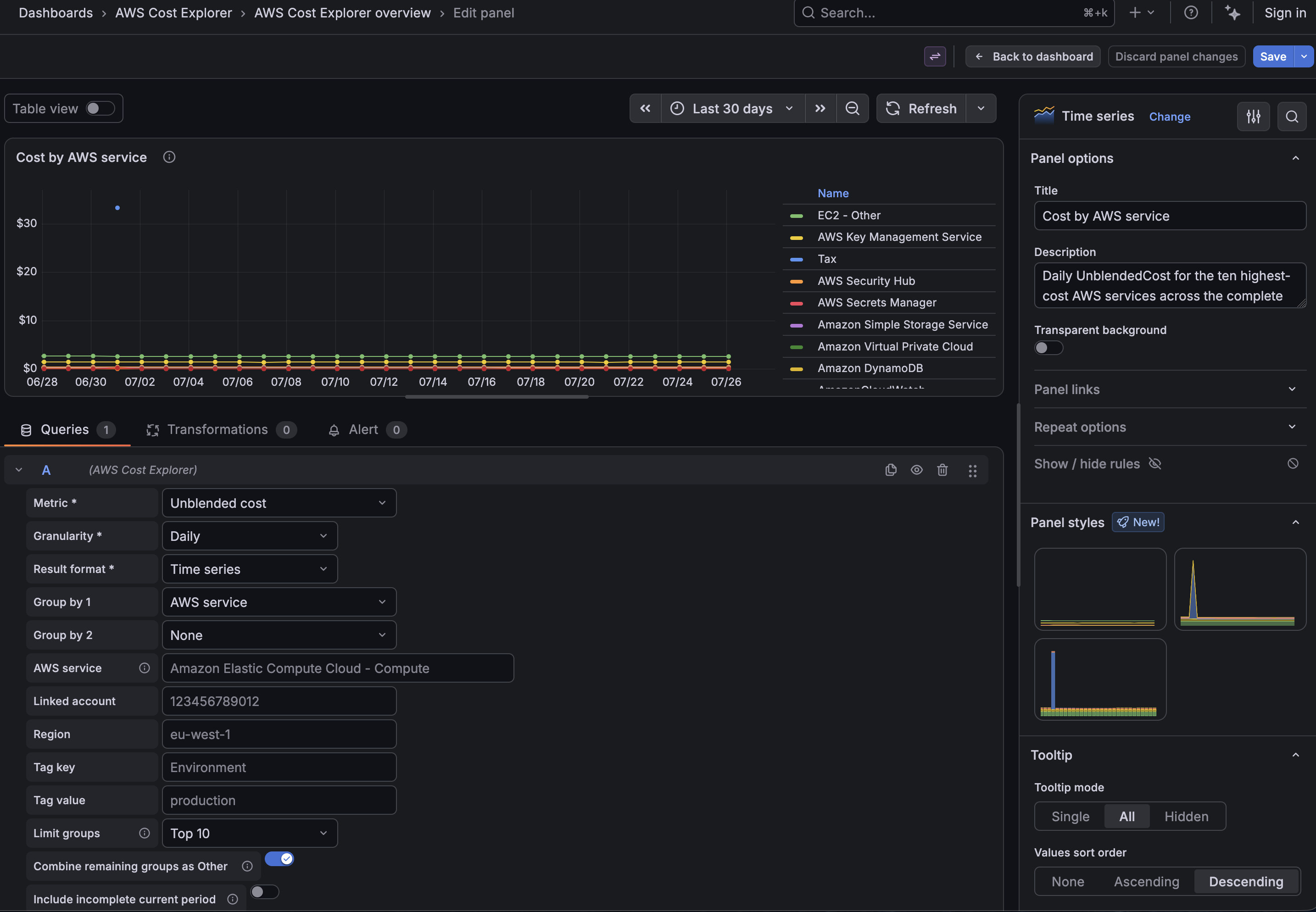Toggle query A visibility eye

(x=917, y=470)
